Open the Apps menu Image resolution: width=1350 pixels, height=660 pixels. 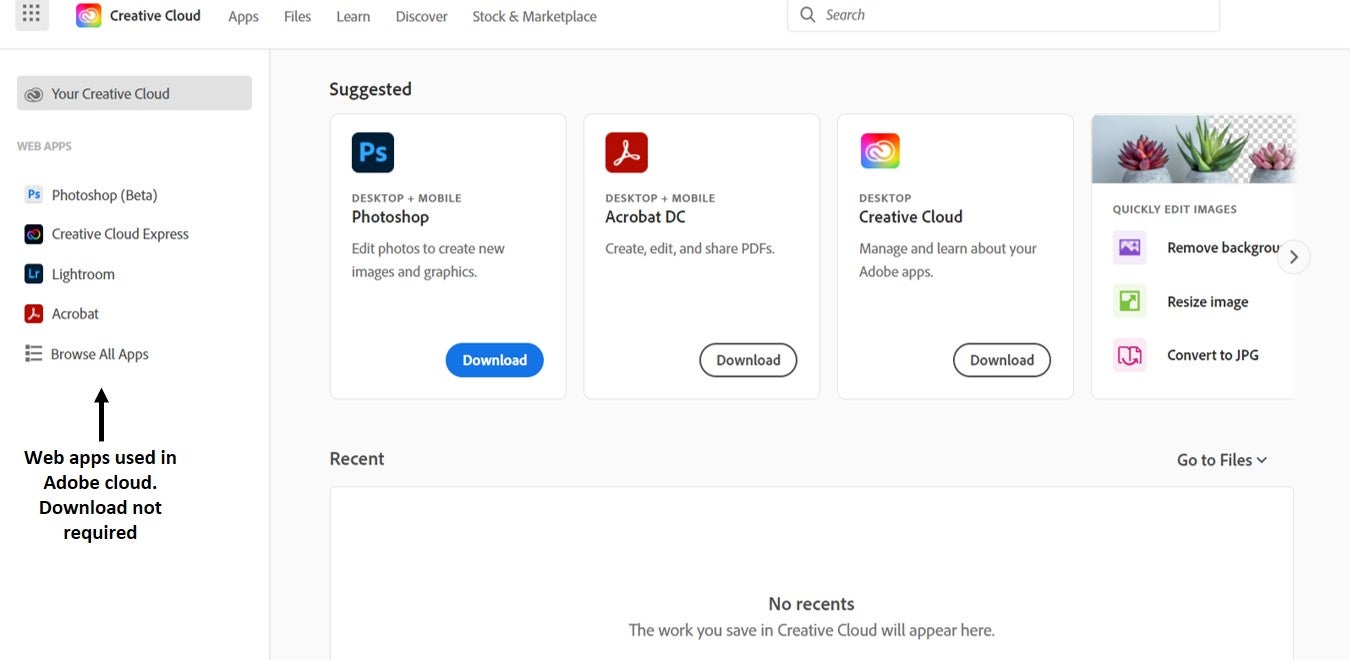(x=243, y=16)
